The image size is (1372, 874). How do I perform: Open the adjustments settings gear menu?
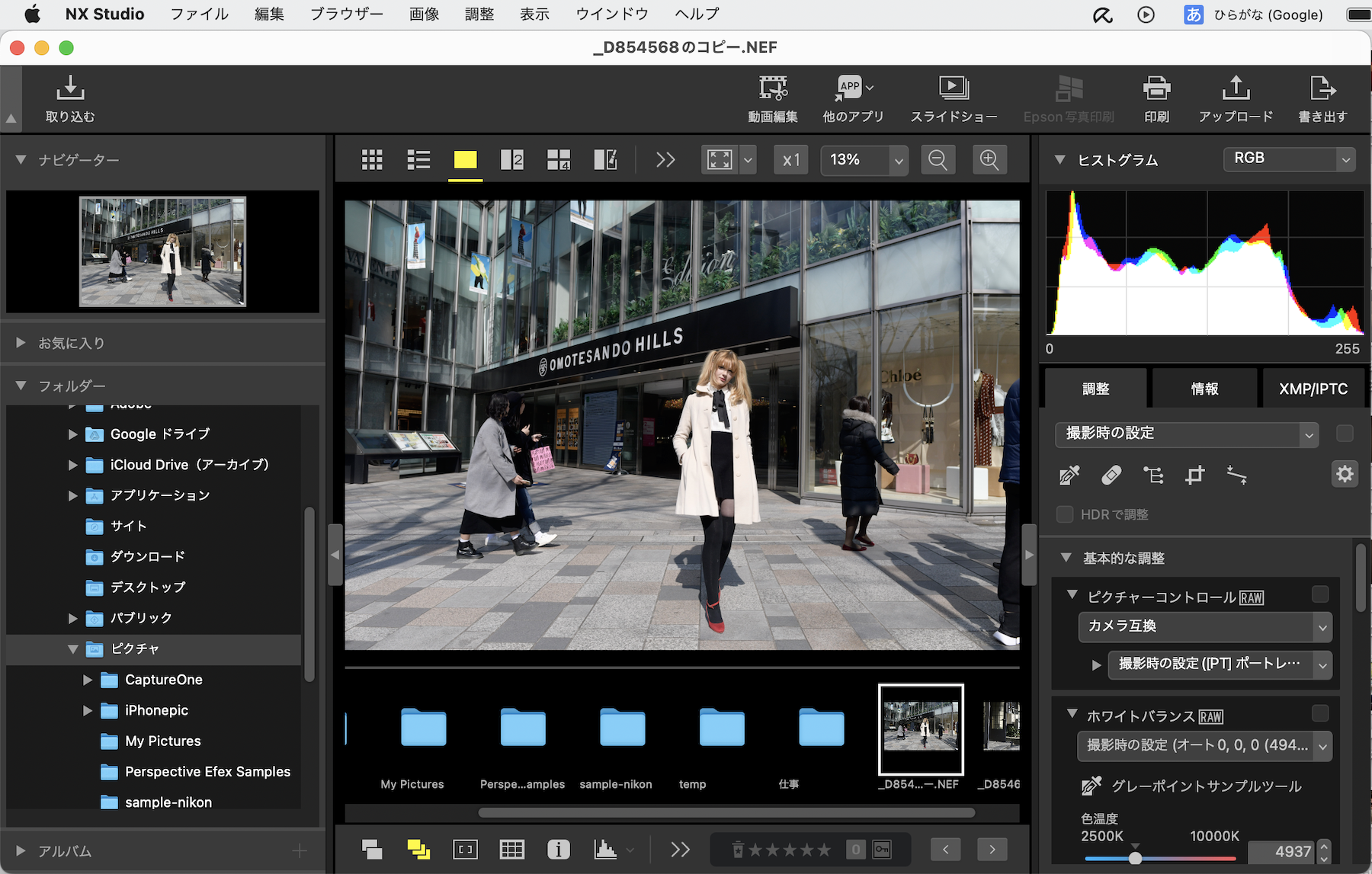[1345, 473]
